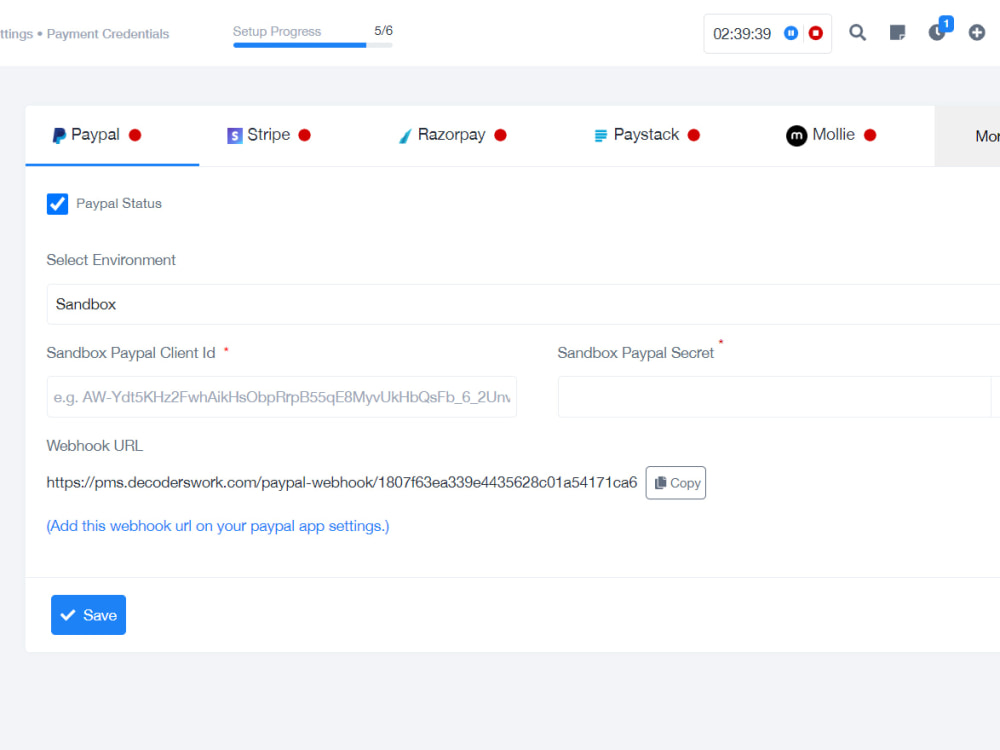The height and width of the screenshot is (750, 1000).
Task: Pause the running timer
Action: coord(791,33)
